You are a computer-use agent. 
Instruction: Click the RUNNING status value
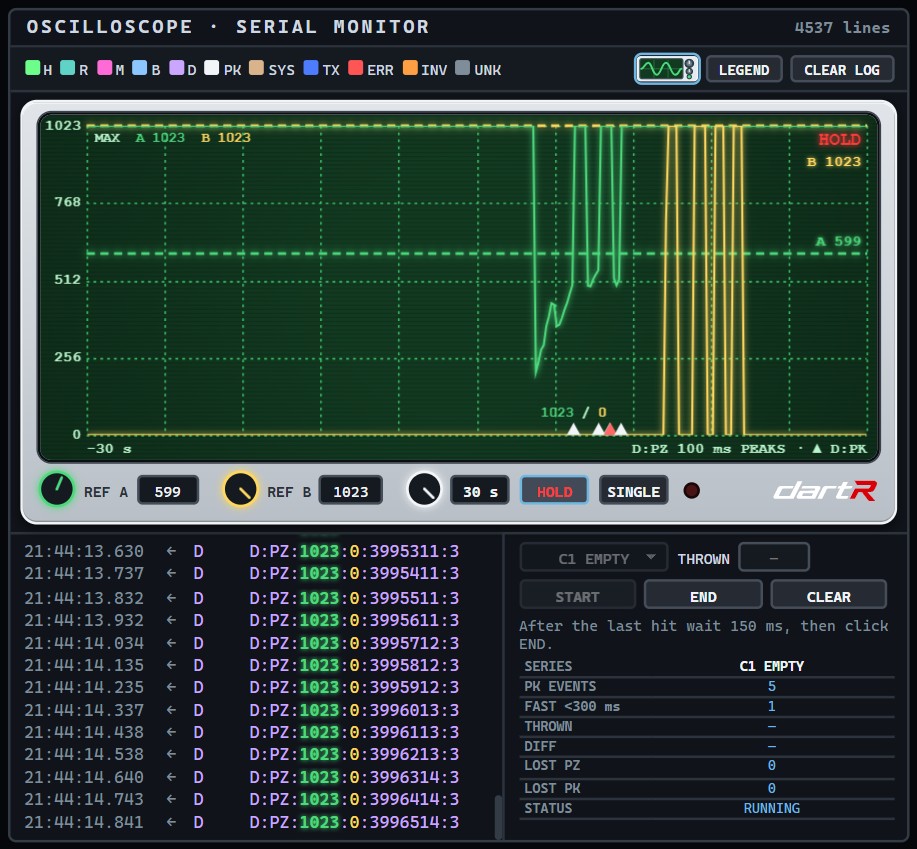771,808
